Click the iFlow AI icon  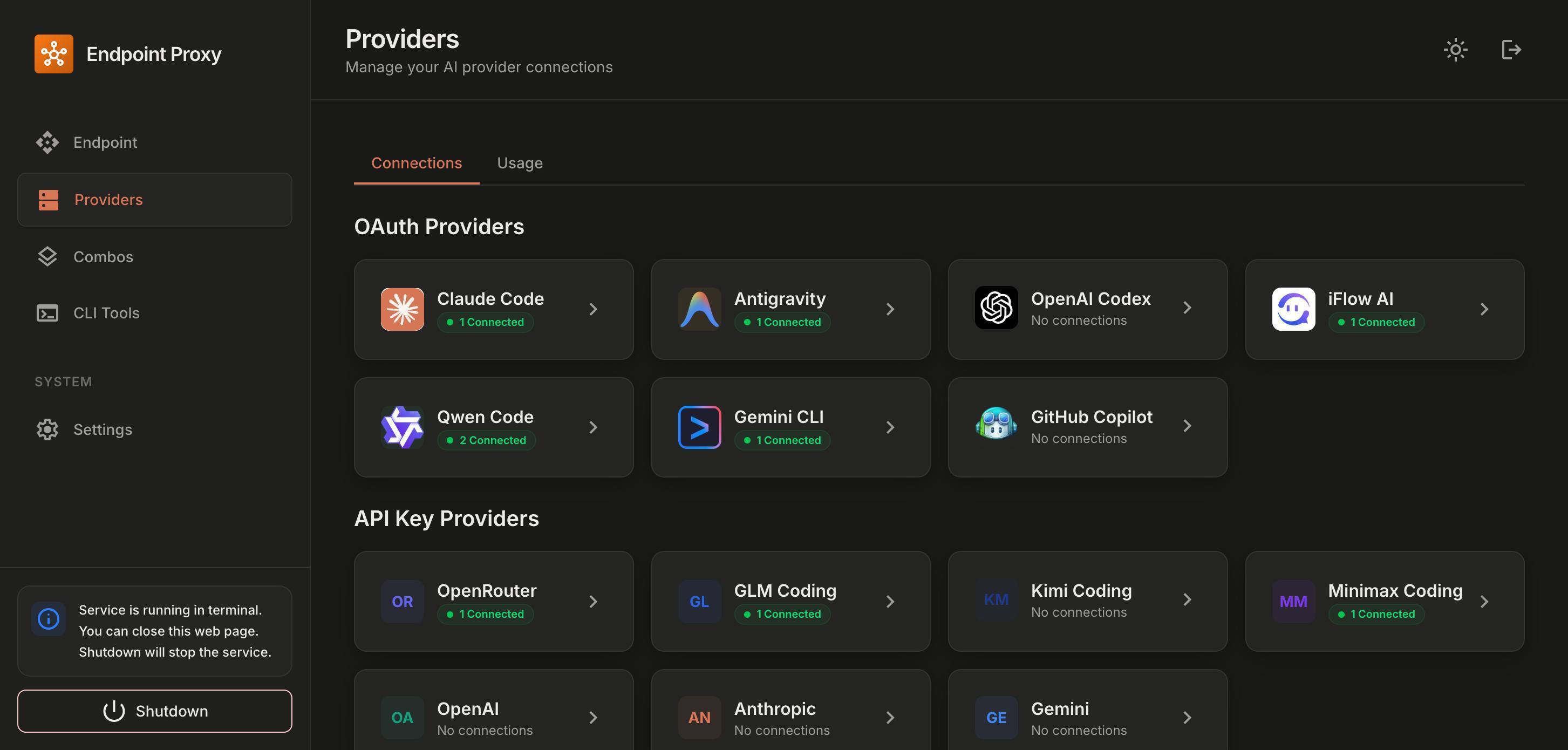coord(1293,309)
